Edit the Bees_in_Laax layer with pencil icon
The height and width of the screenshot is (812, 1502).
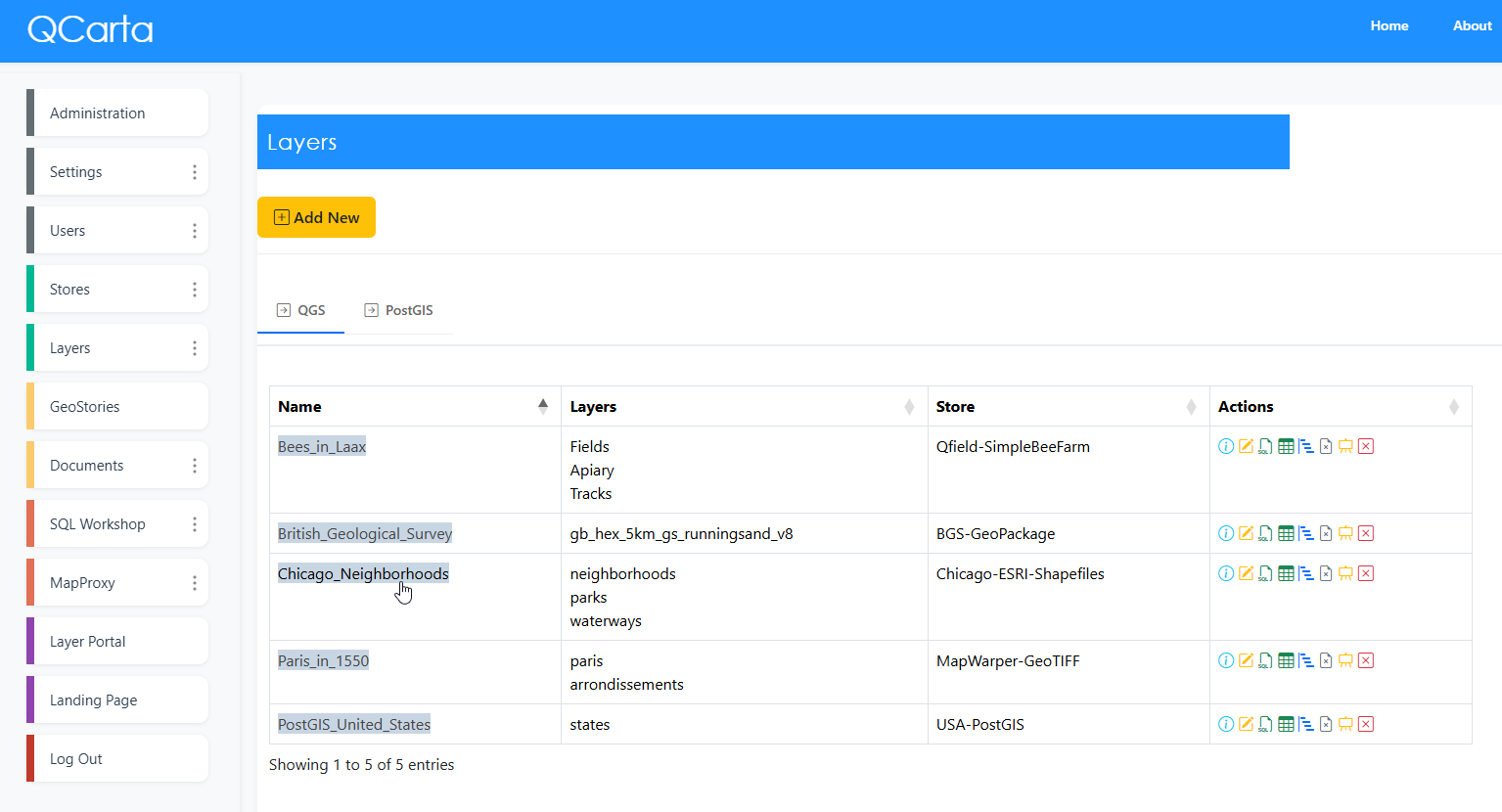point(1246,446)
